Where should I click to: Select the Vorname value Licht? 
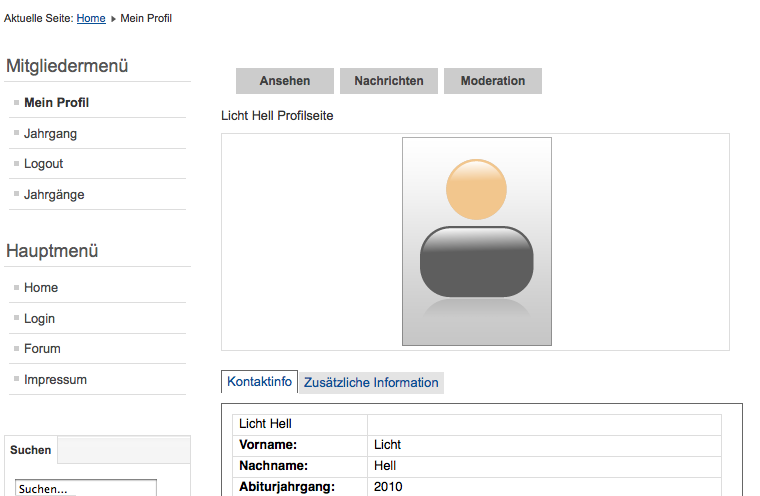coord(387,445)
